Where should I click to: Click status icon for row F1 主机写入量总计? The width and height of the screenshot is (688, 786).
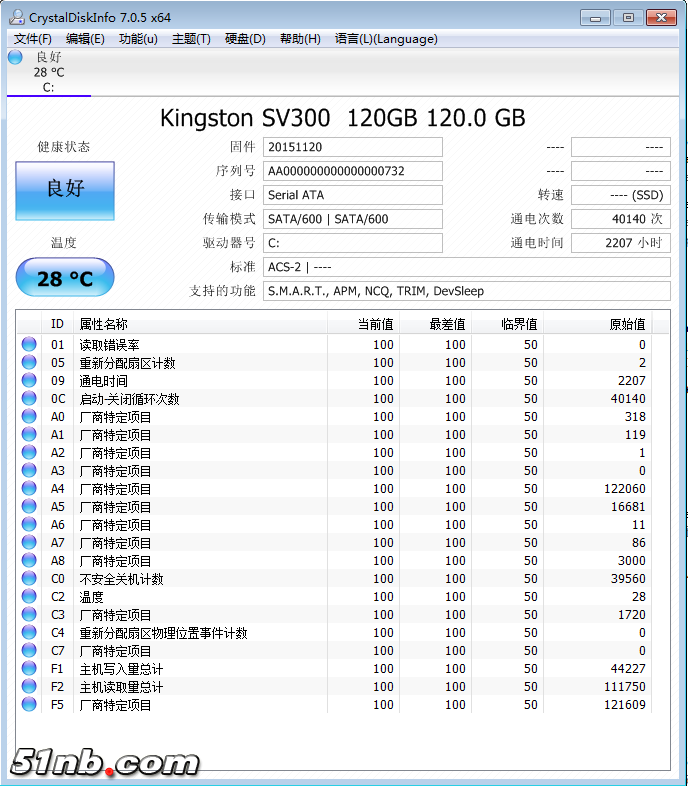pyautogui.click(x=29, y=669)
